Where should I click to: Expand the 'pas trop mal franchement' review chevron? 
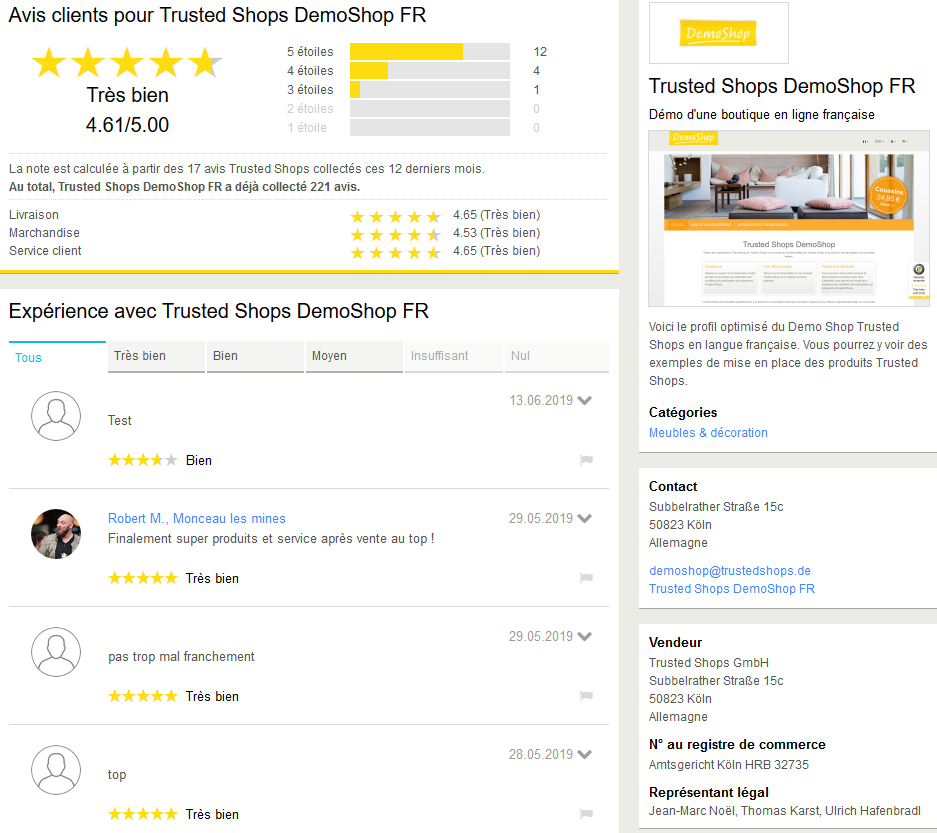pos(585,636)
